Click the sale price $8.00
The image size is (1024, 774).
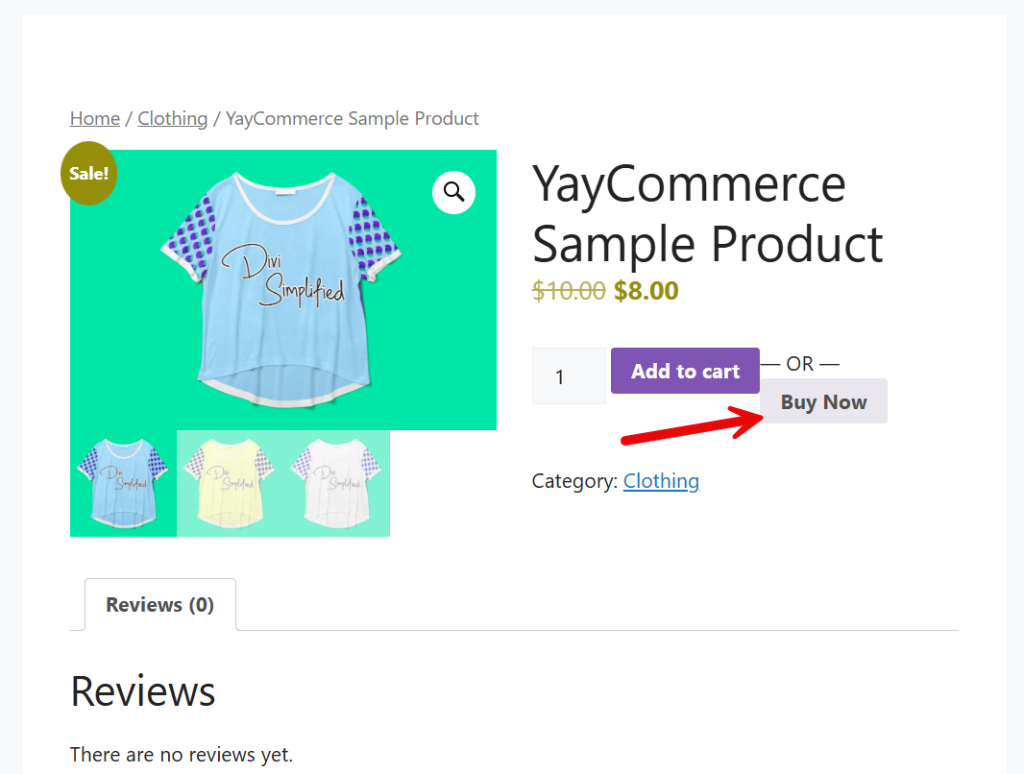[646, 291]
